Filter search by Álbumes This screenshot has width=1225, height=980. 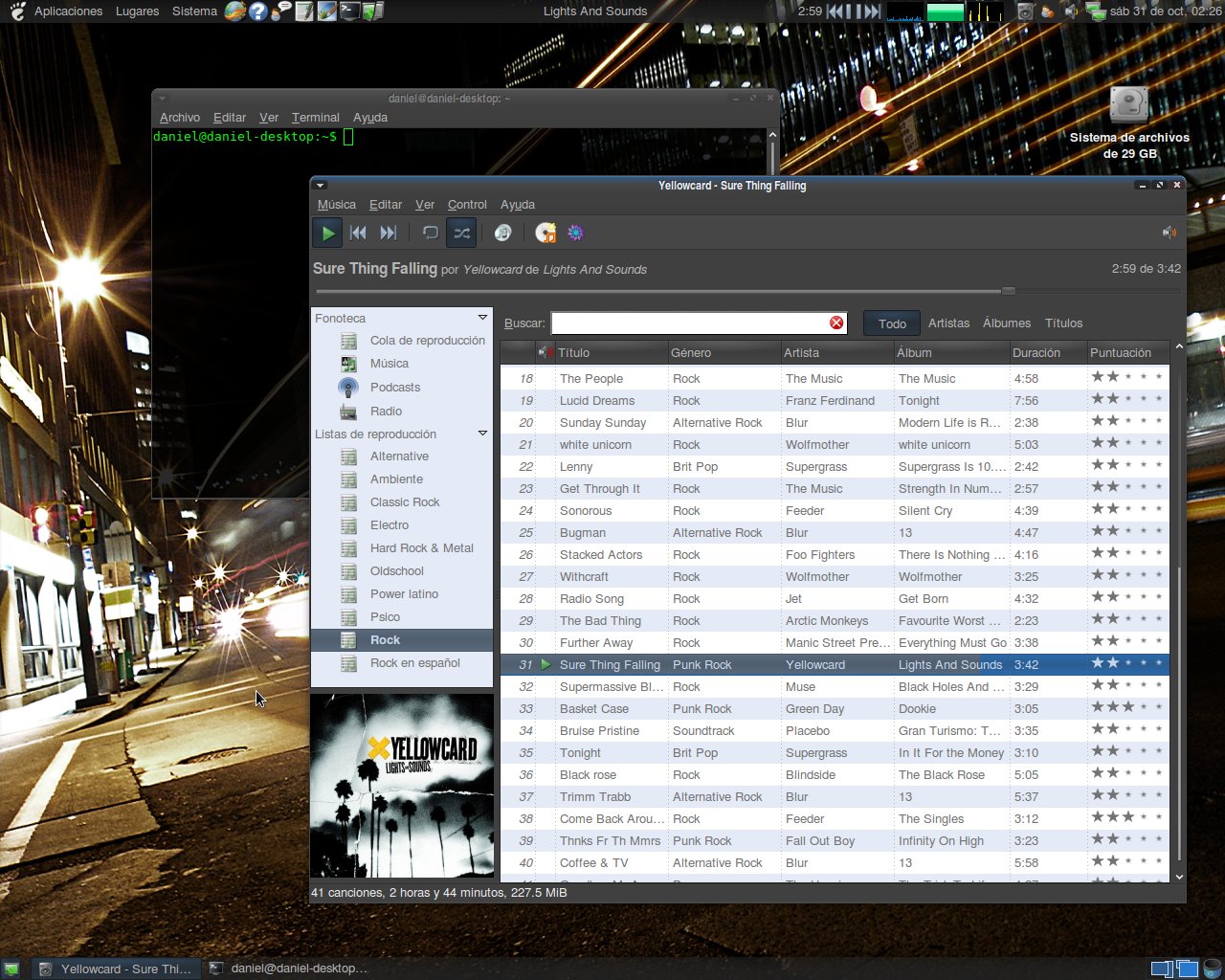point(1007,323)
